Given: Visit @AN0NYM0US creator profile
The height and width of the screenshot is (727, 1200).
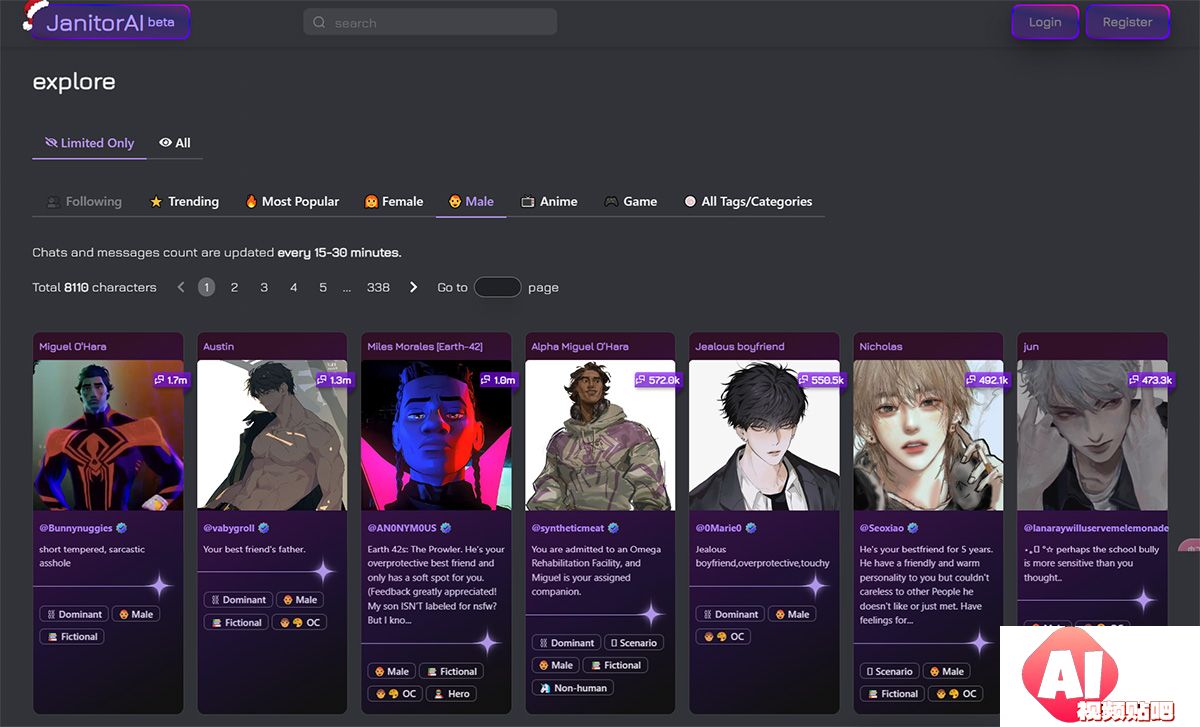Looking at the screenshot, I should (x=403, y=527).
